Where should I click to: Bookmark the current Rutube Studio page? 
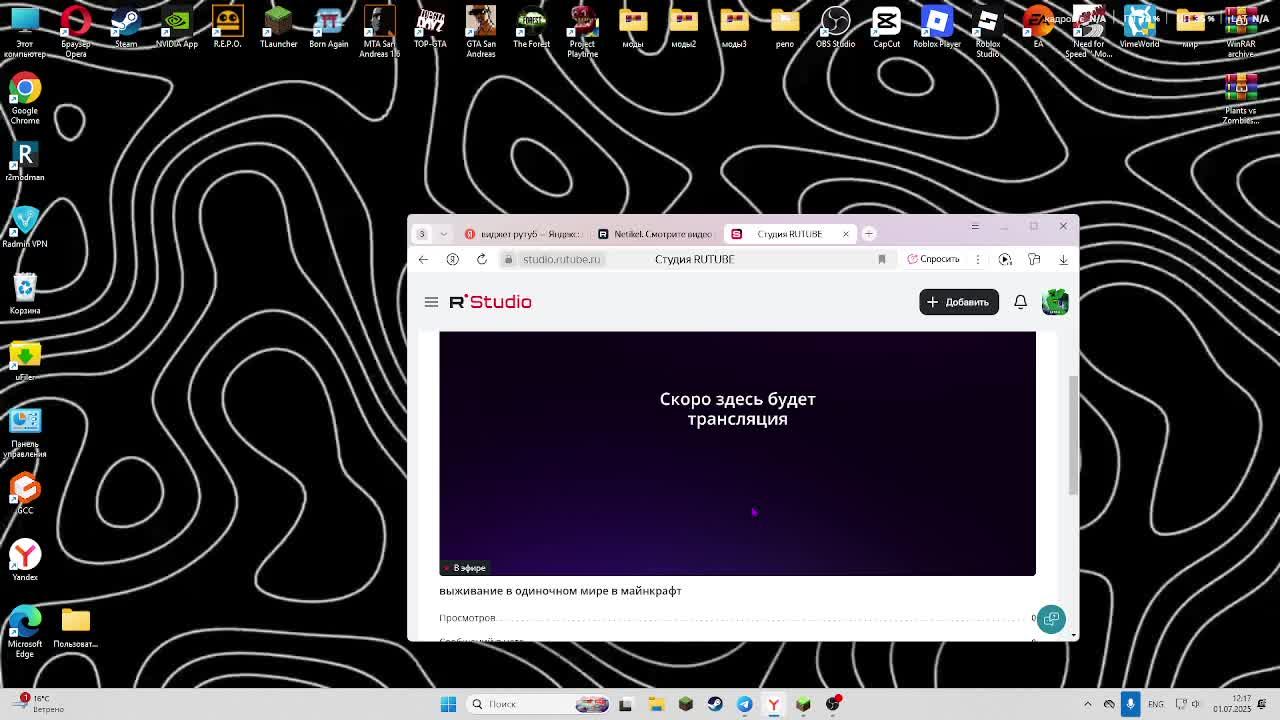pyautogui.click(x=881, y=259)
